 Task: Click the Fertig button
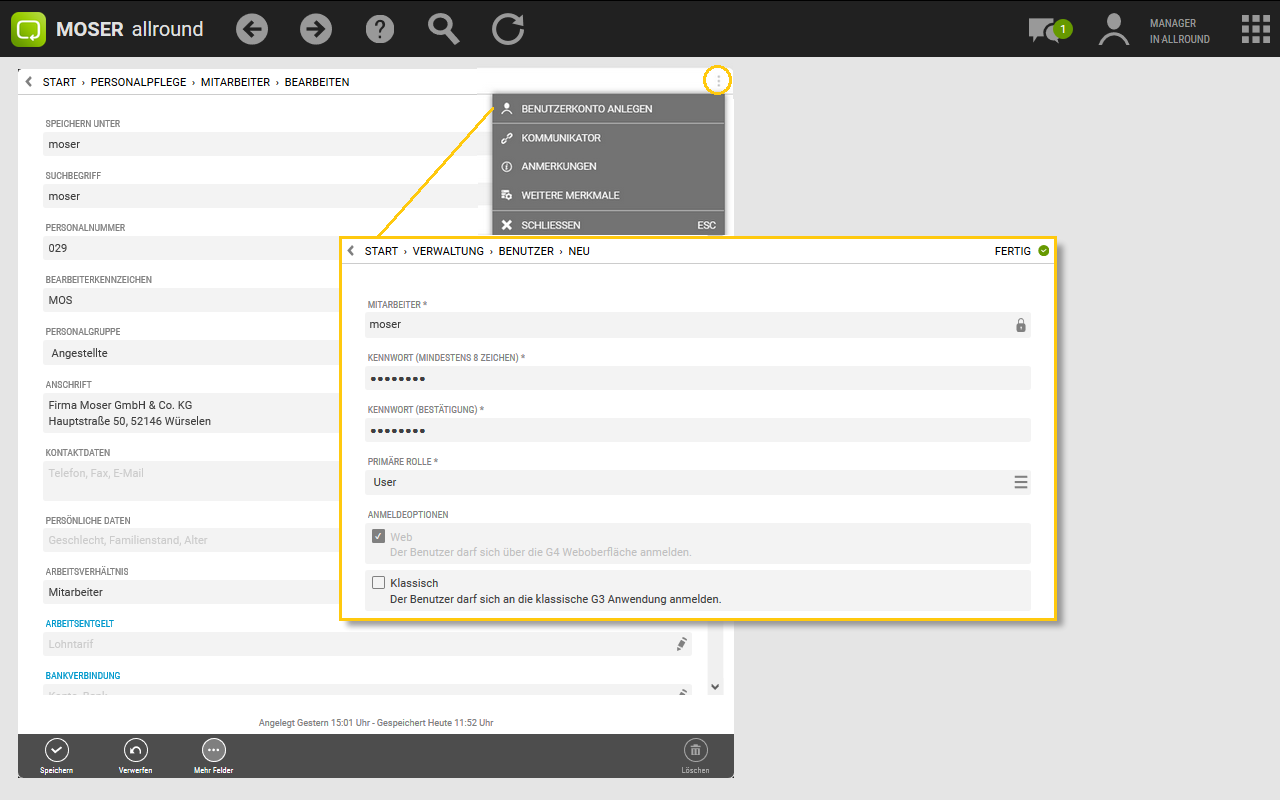1021,251
